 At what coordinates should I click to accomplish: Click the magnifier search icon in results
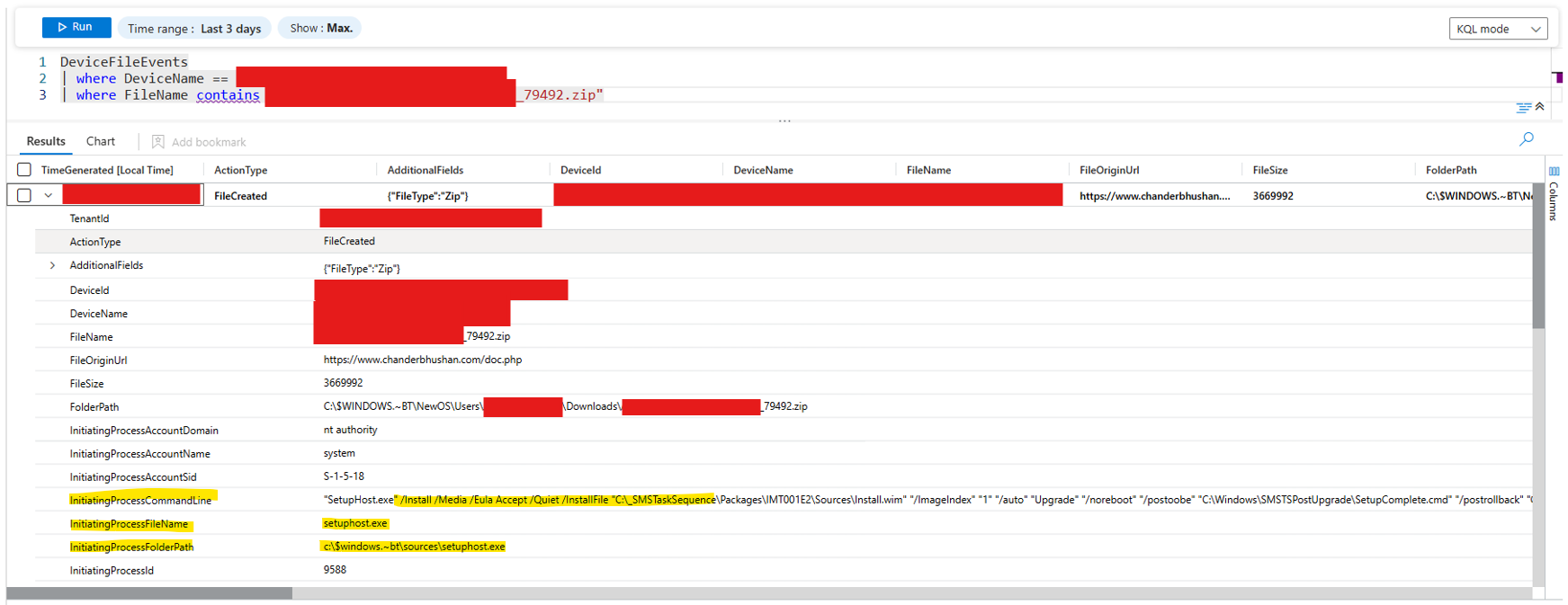click(x=1527, y=139)
